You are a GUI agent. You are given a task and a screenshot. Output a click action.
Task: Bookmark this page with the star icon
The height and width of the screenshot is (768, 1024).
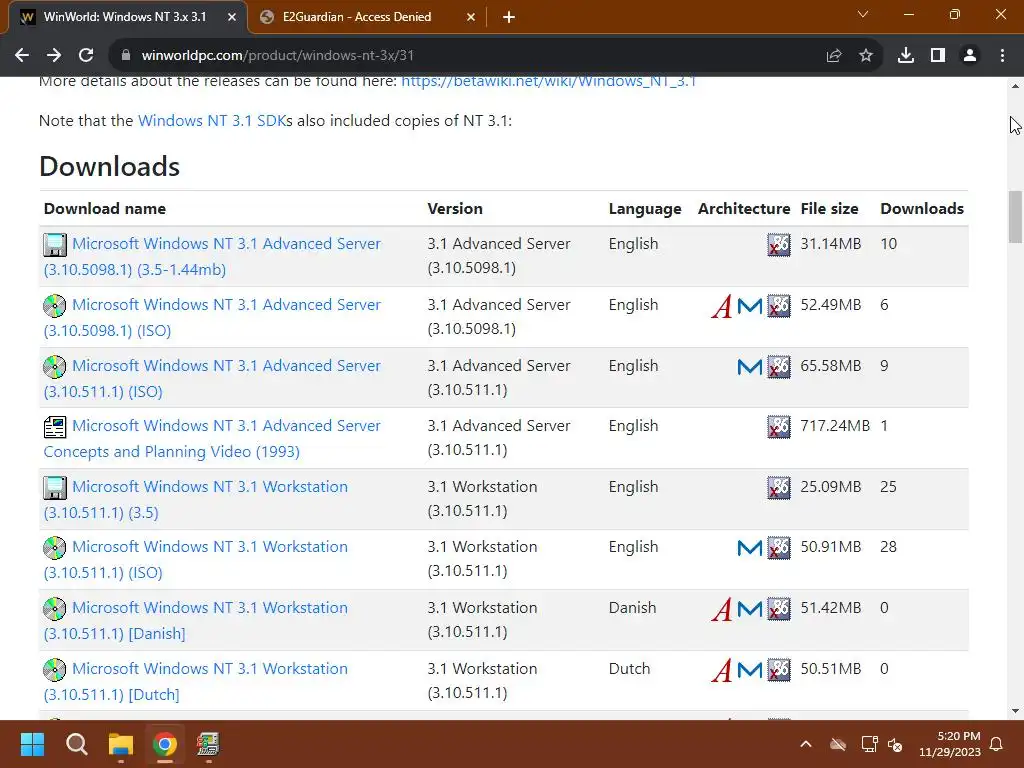pos(866,56)
